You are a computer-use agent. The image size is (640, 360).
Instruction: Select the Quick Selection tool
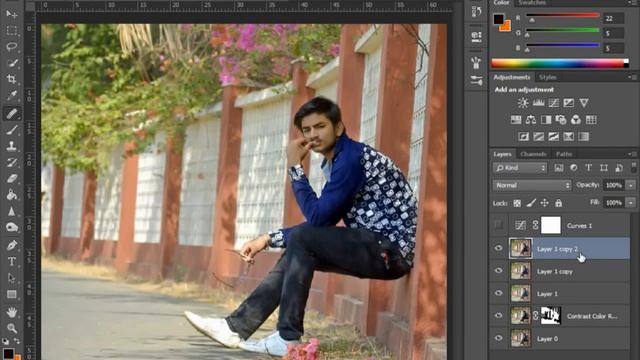[12, 63]
